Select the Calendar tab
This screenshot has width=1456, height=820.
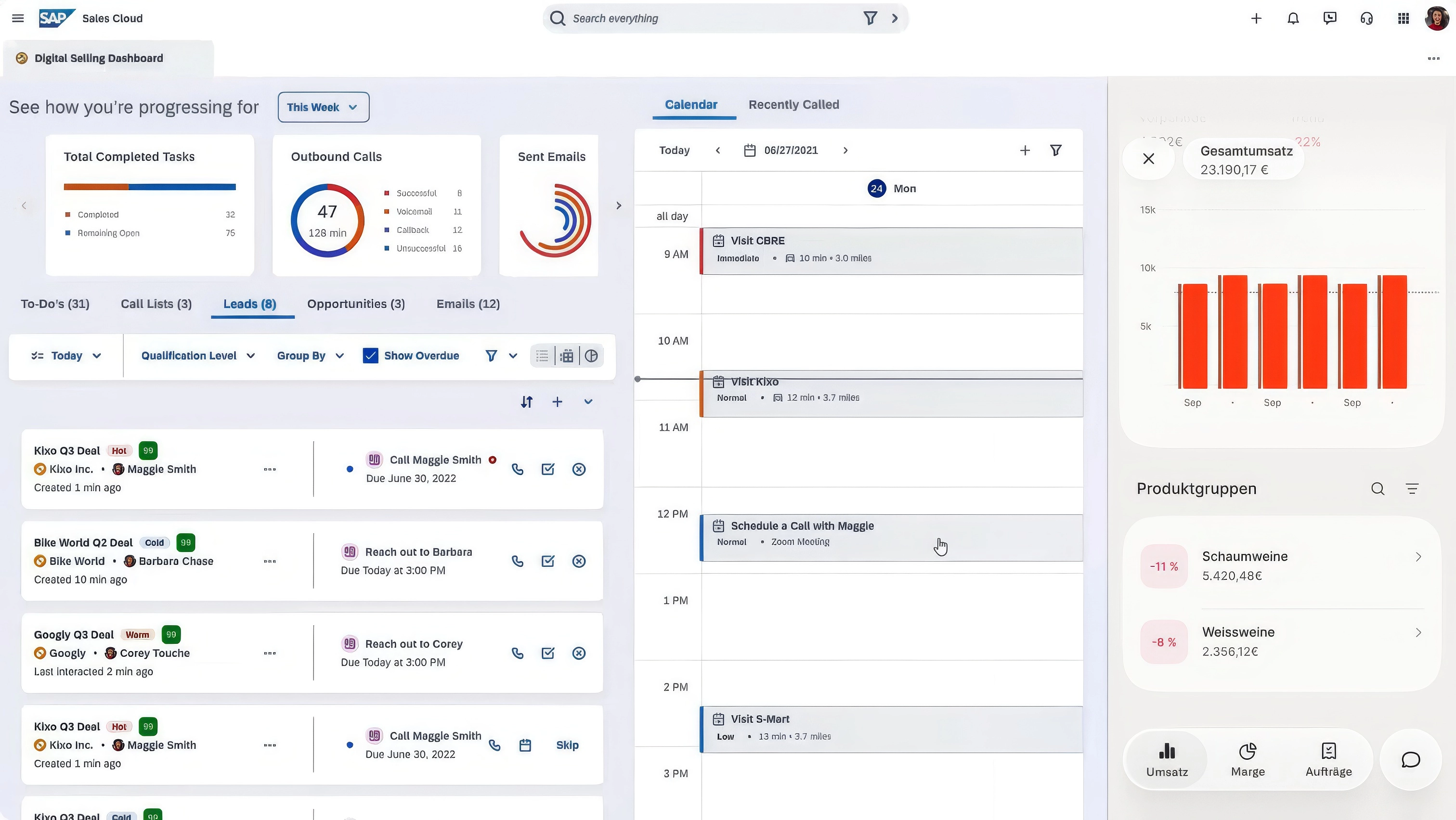691,104
